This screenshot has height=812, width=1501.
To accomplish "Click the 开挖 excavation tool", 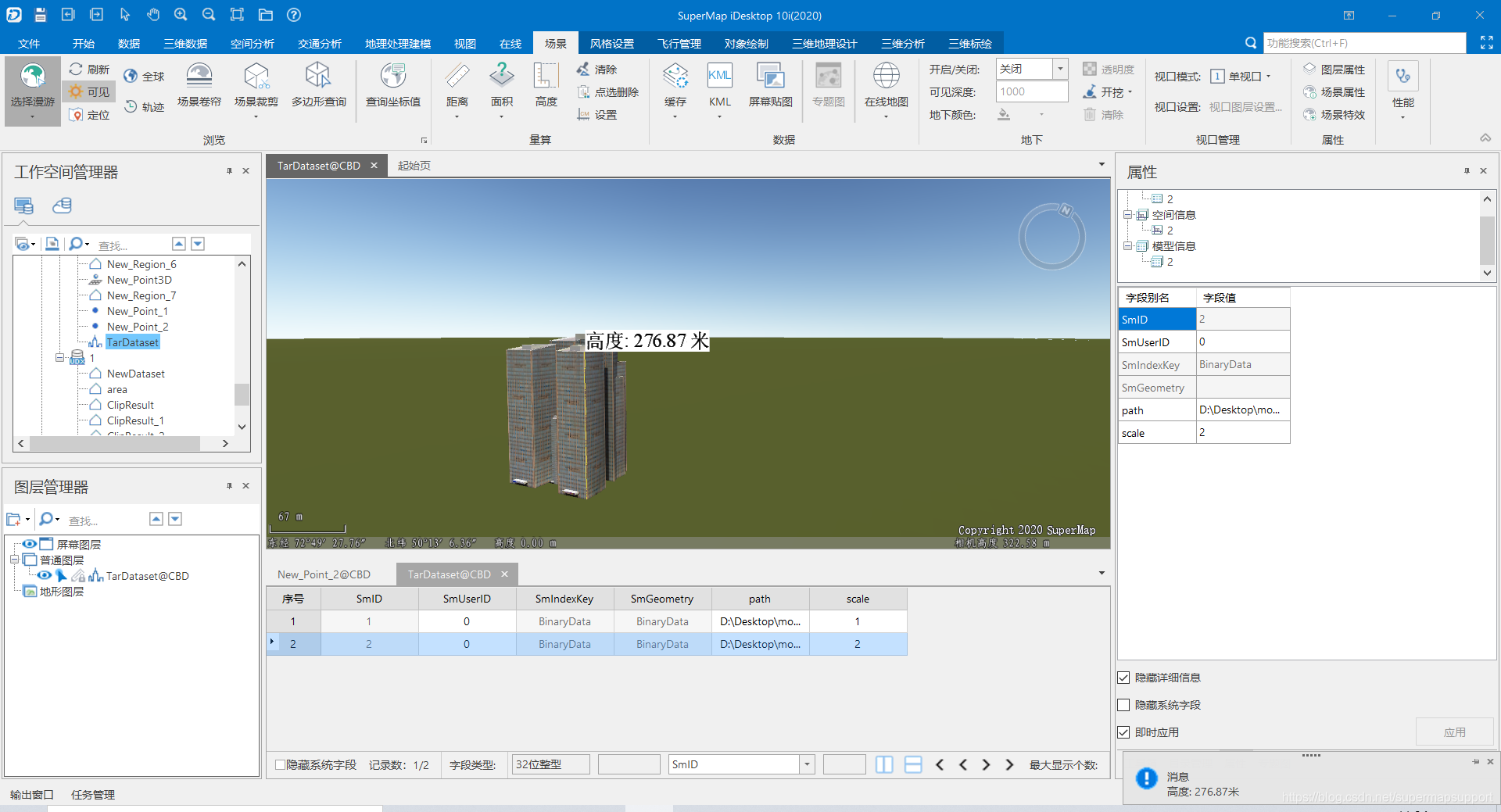I will tap(1107, 92).
